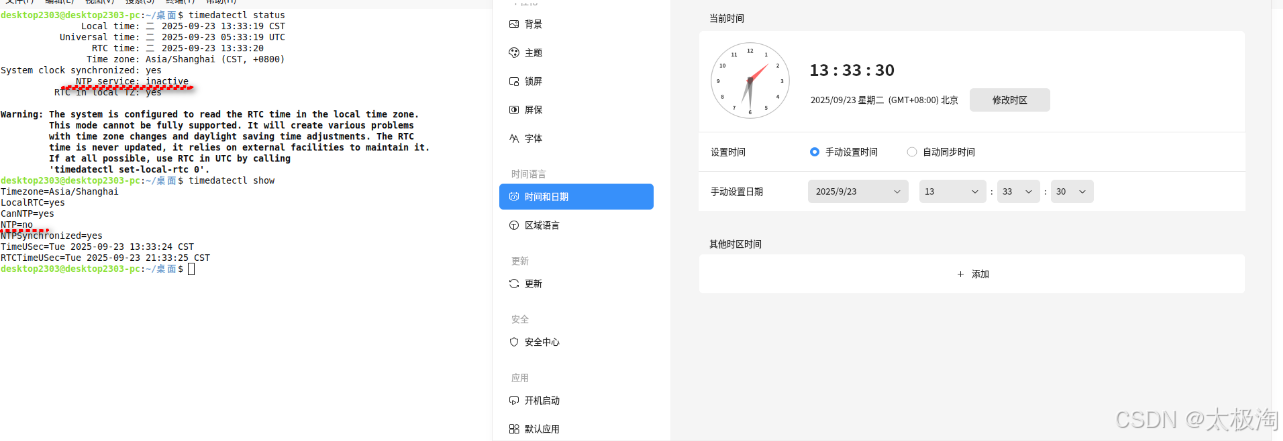Select the 时间和日期 sidebar item
This screenshot has width=1283, height=441.
pyautogui.click(x=576, y=197)
